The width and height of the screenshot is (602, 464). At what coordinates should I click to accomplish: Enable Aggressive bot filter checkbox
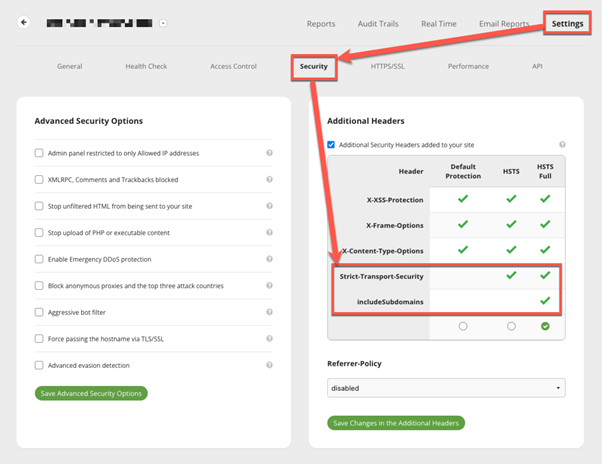(39, 312)
